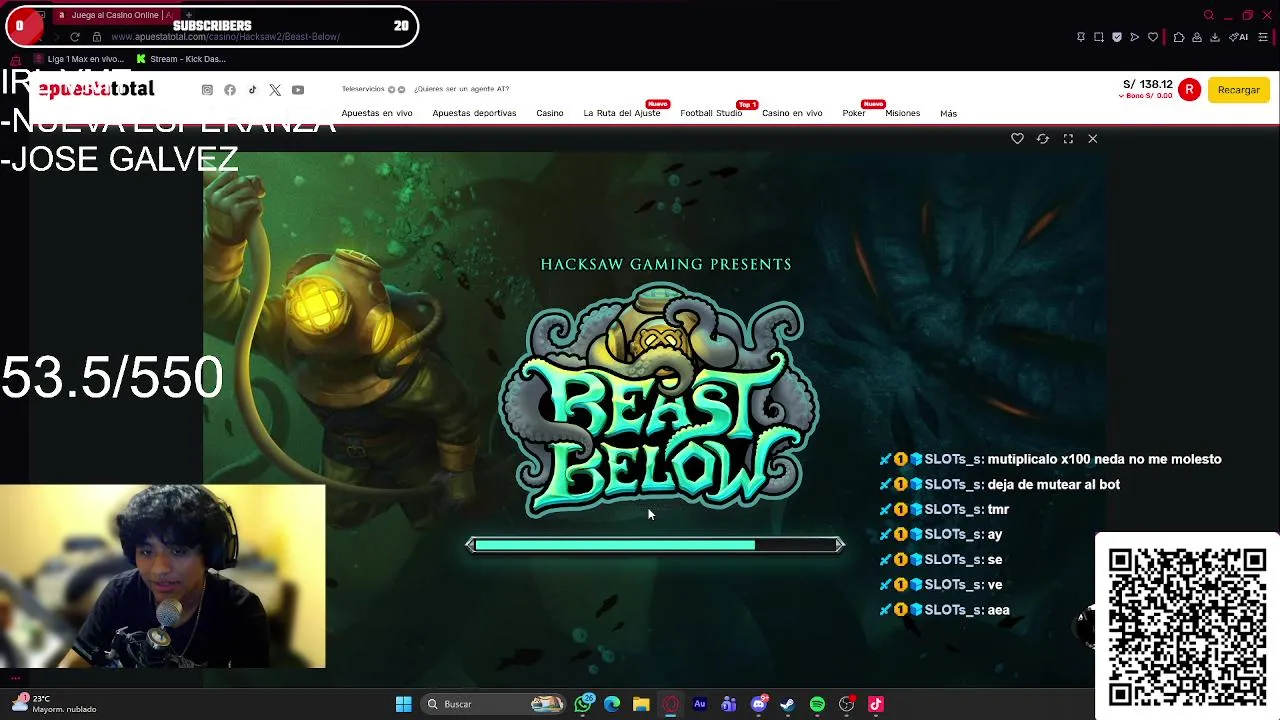
Task: Open the Apuestas en vivo menu
Action: click(x=377, y=113)
